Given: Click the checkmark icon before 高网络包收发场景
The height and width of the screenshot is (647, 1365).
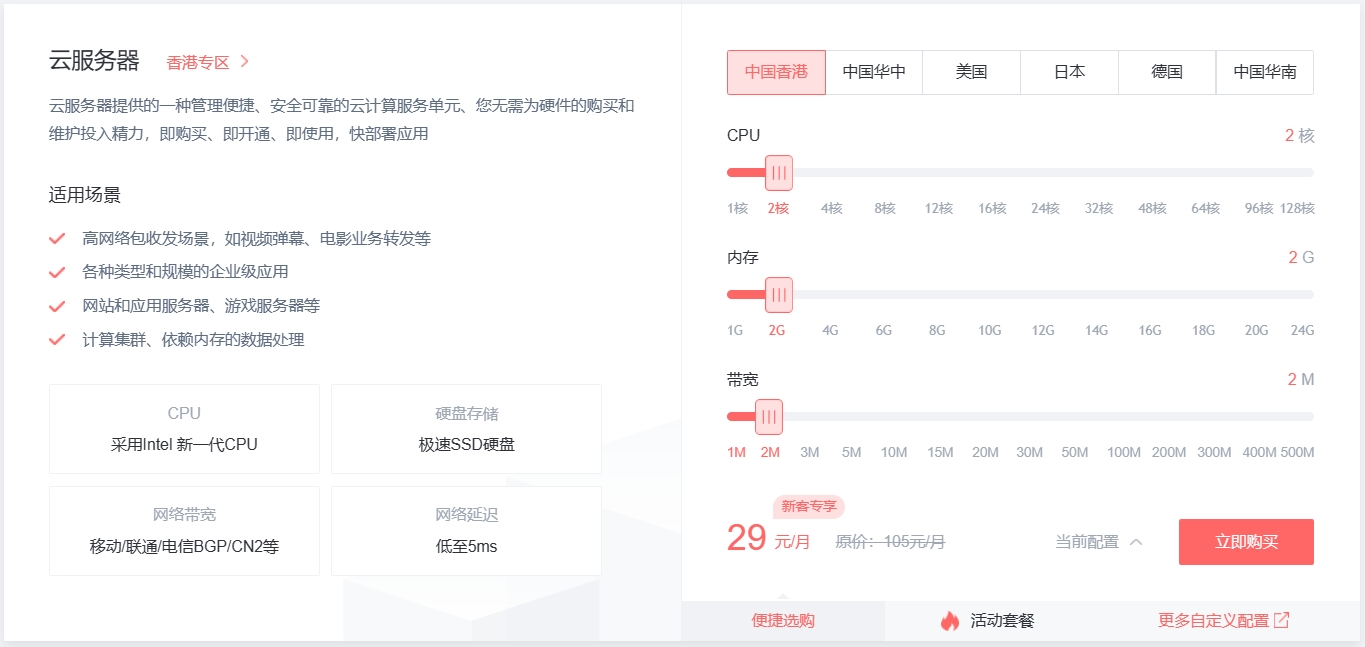Looking at the screenshot, I should (57, 237).
